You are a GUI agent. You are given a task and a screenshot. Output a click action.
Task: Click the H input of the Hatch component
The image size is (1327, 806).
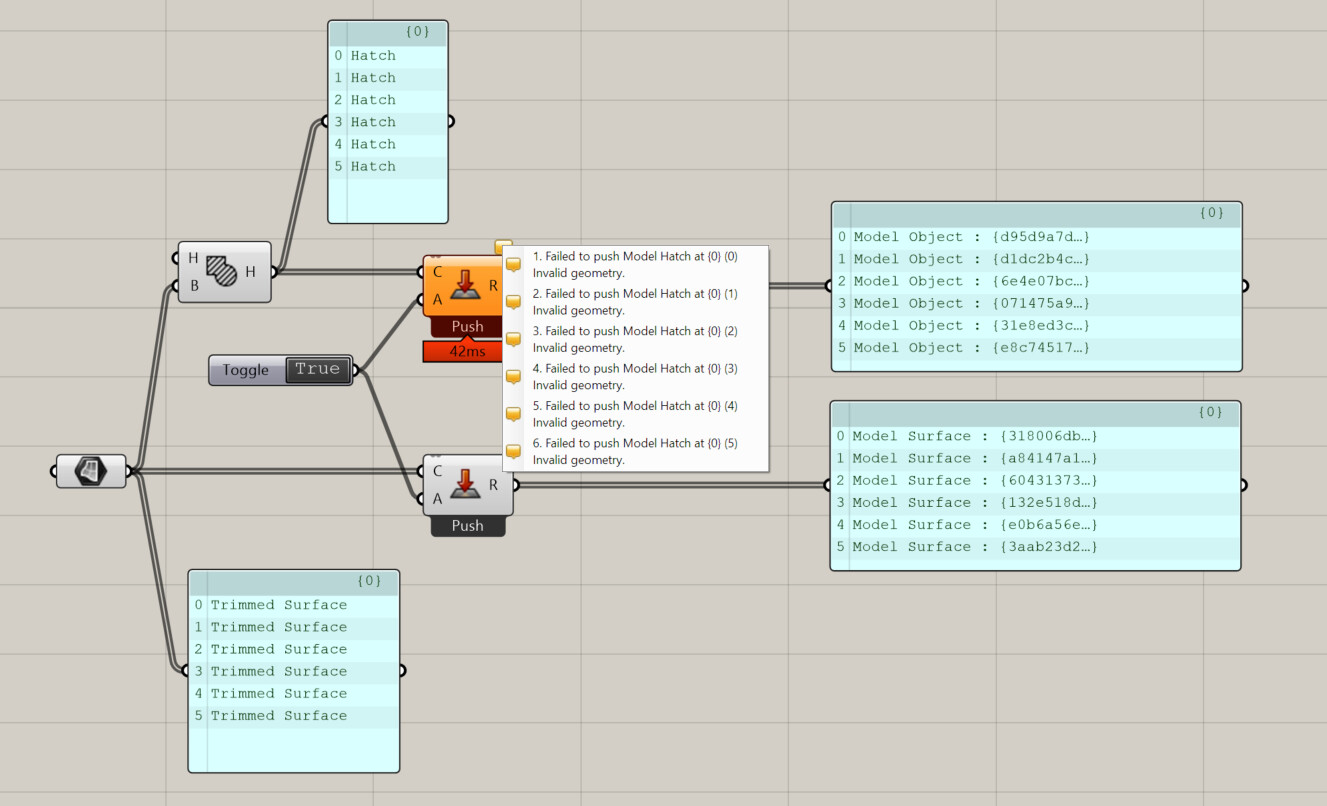click(x=193, y=259)
